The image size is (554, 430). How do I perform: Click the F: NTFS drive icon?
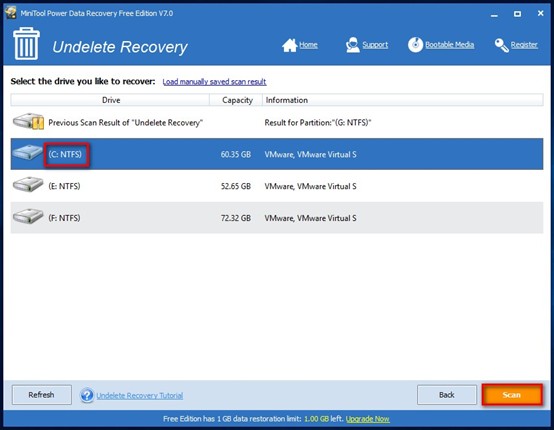[28, 216]
